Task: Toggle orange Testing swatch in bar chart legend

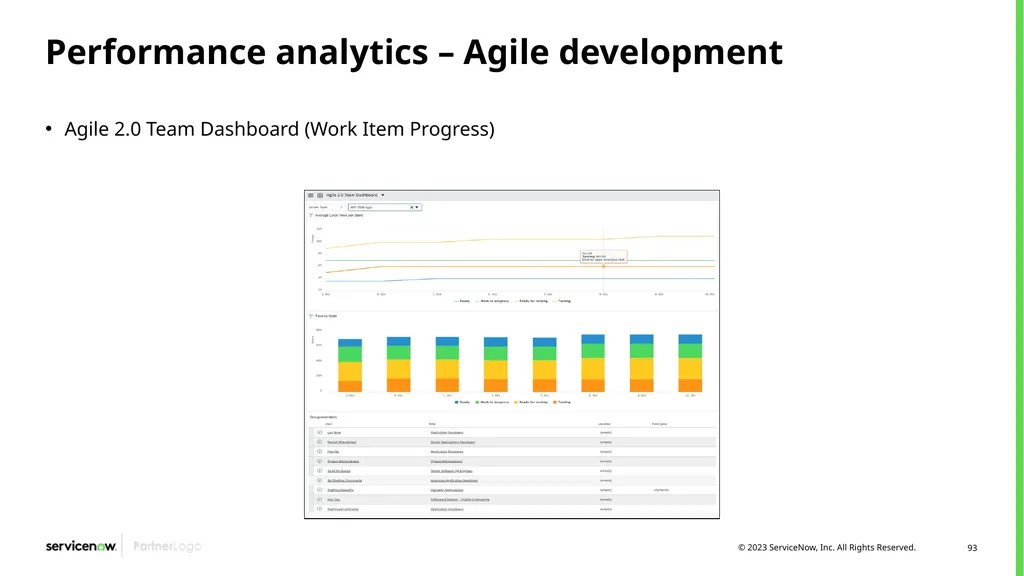Action: point(555,402)
